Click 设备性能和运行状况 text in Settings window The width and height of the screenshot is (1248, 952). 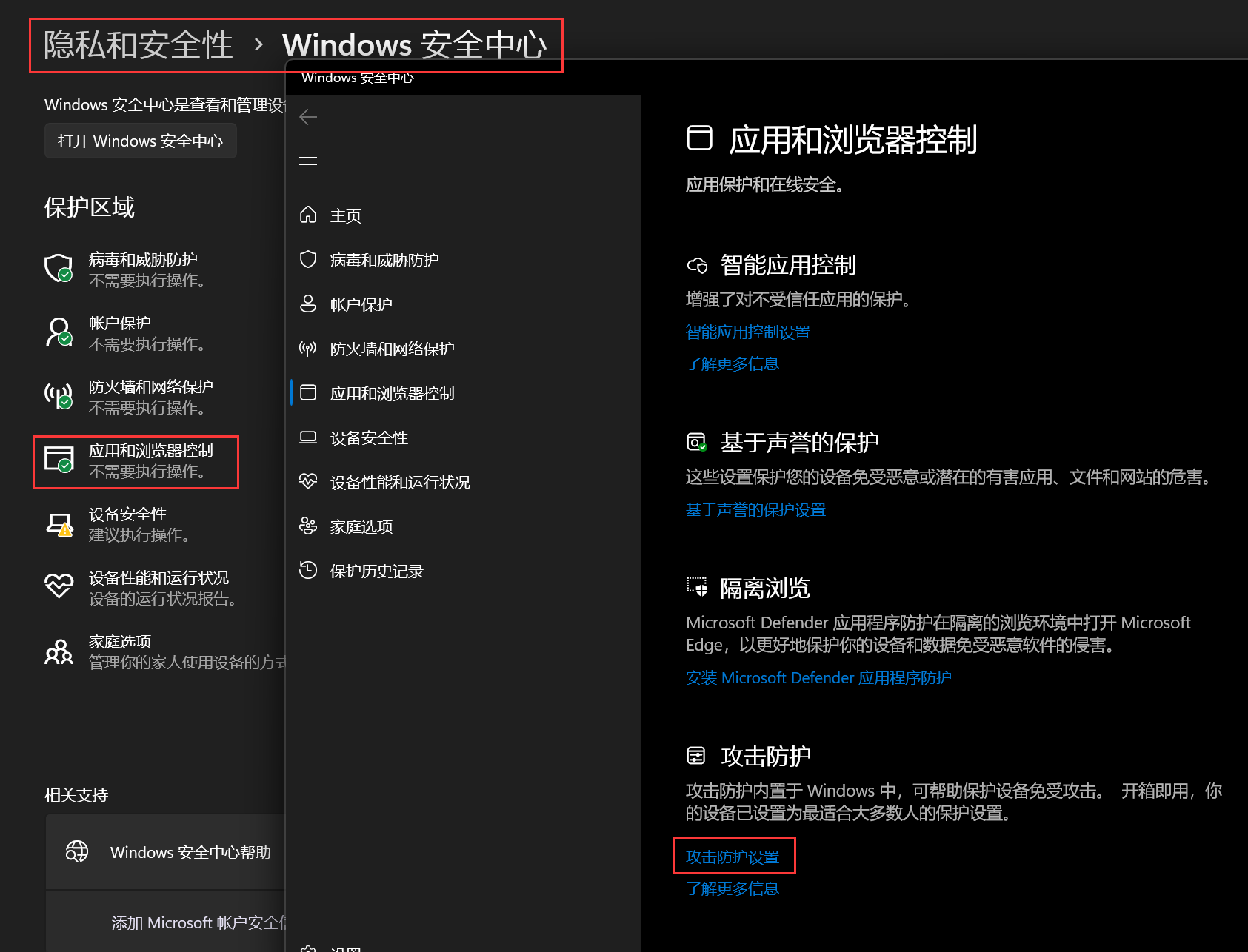coord(158,577)
